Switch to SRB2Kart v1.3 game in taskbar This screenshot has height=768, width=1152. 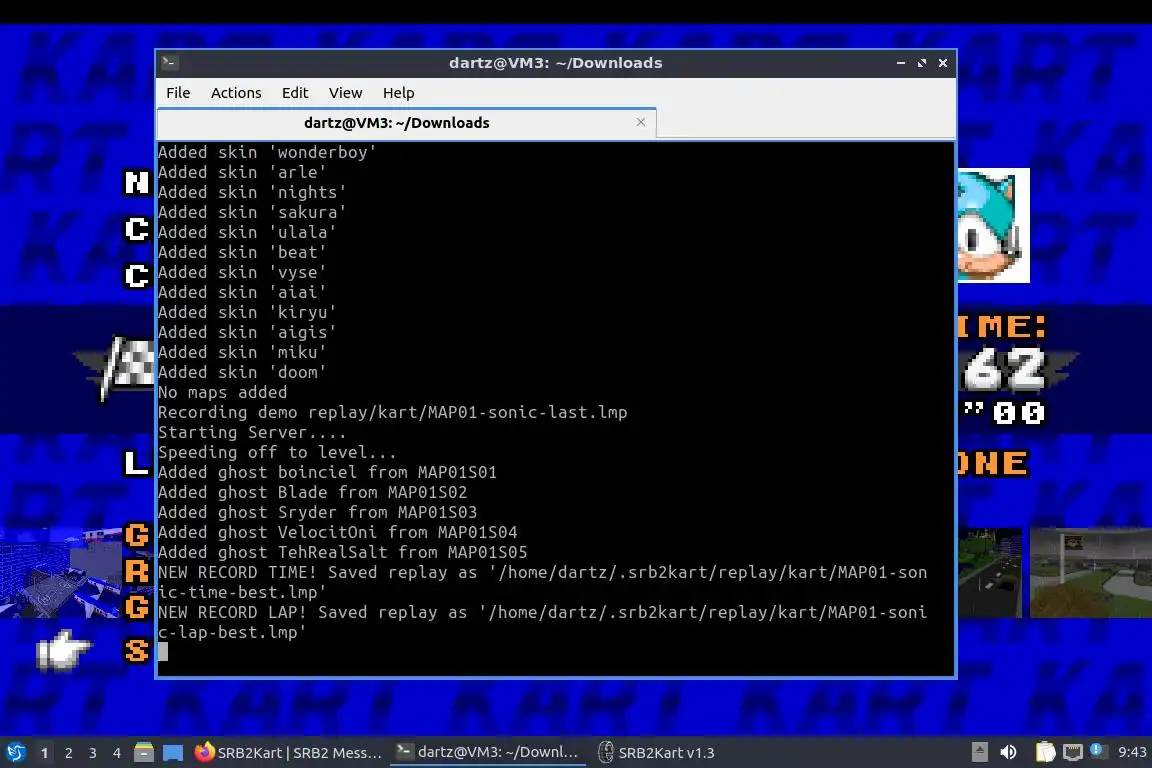655,753
